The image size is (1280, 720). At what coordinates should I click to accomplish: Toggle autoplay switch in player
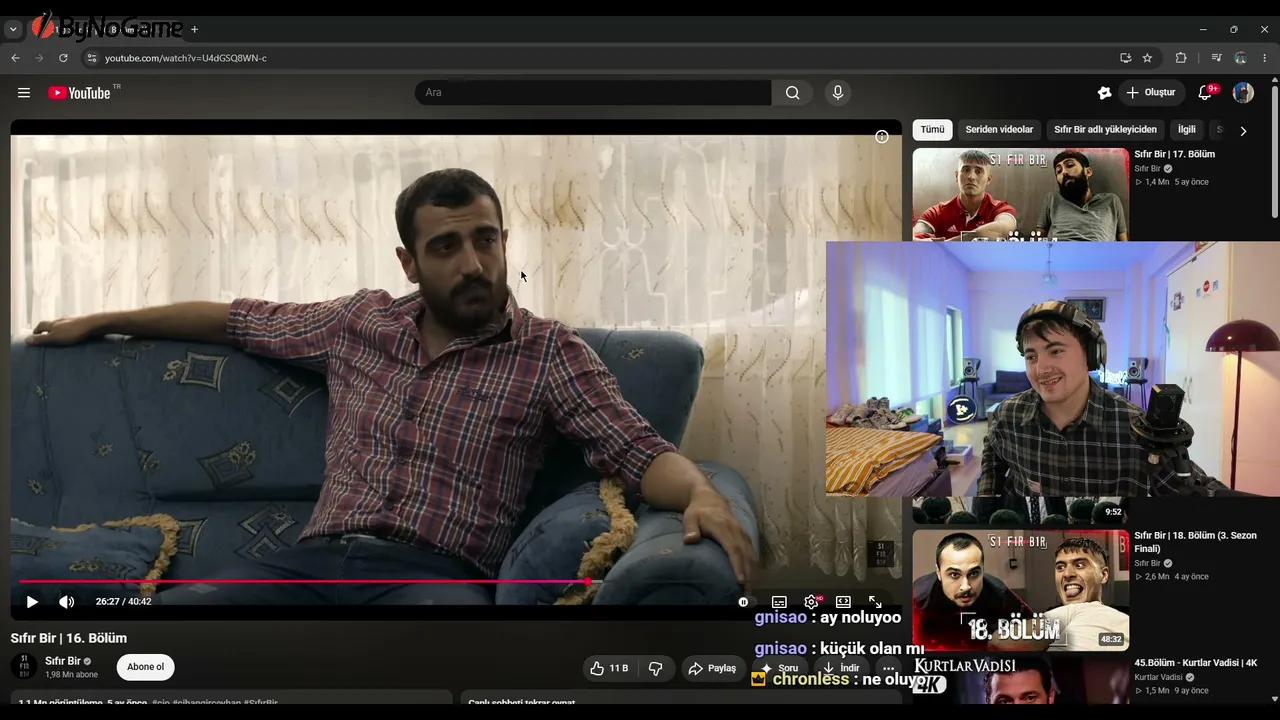pyautogui.click(x=743, y=602)
